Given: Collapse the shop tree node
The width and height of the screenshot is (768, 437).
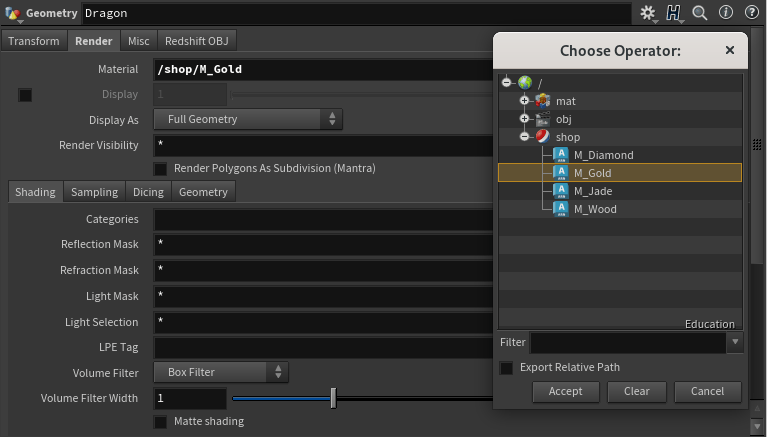Looking at the screenshot, I should click(x=524, y=137).
